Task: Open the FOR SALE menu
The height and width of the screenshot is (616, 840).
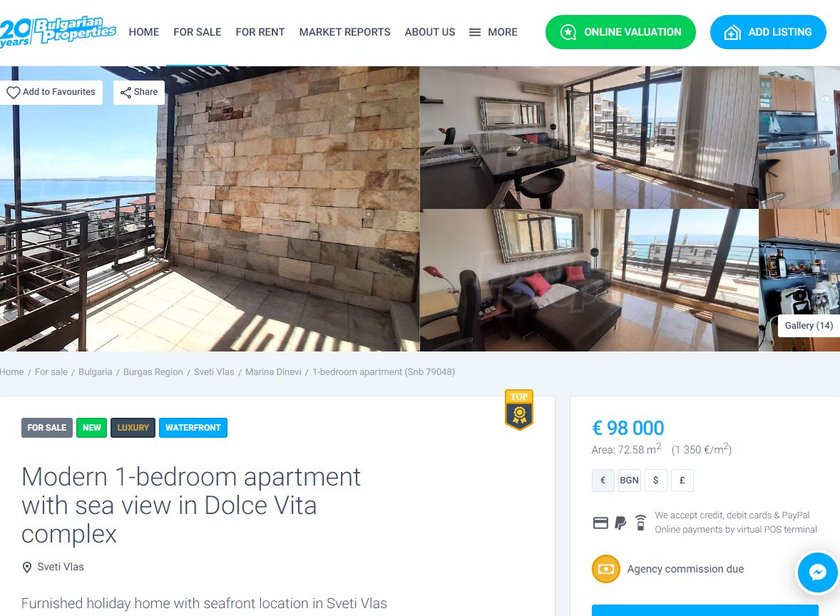Action: (197, 32)
